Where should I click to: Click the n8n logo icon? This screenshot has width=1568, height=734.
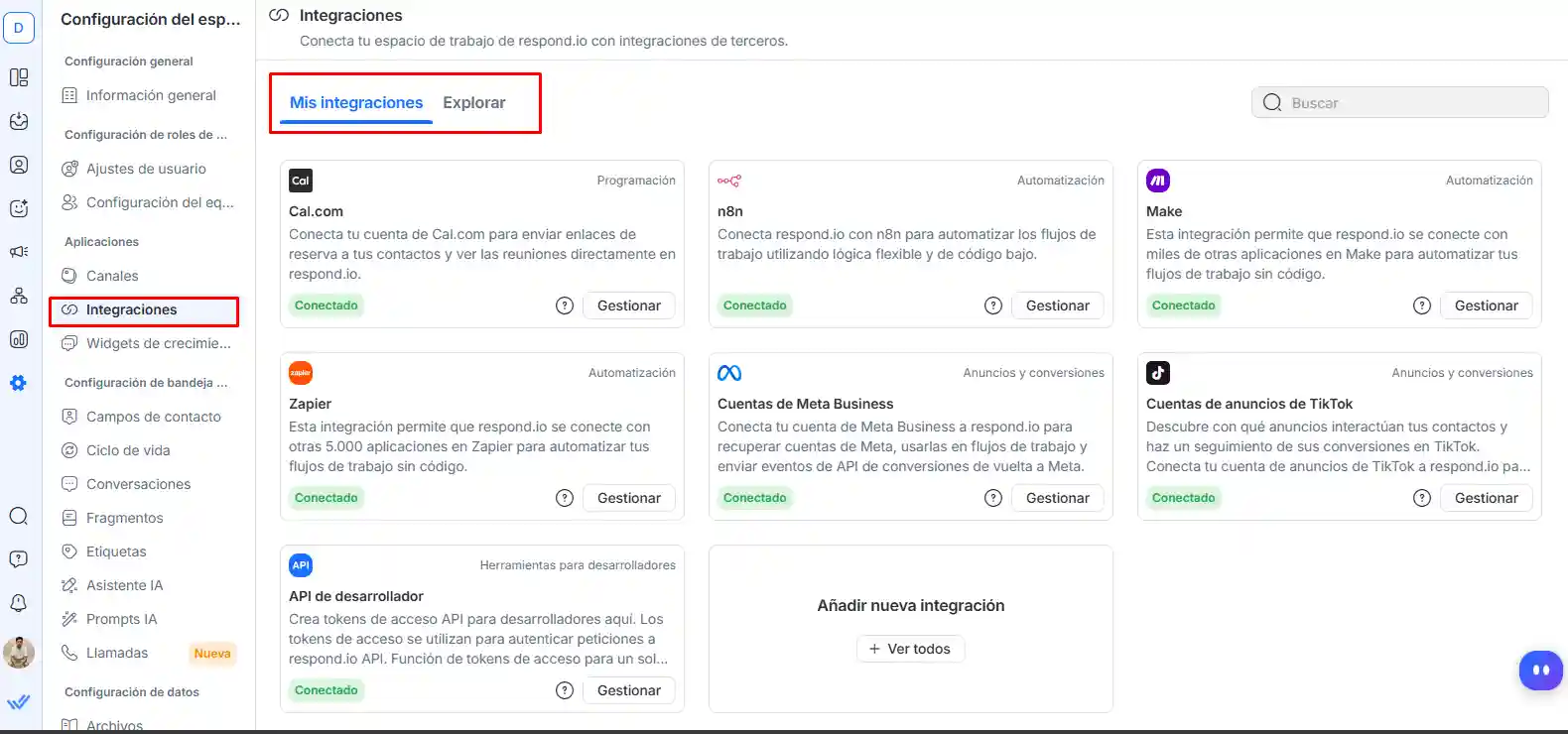tap(729, 181)
